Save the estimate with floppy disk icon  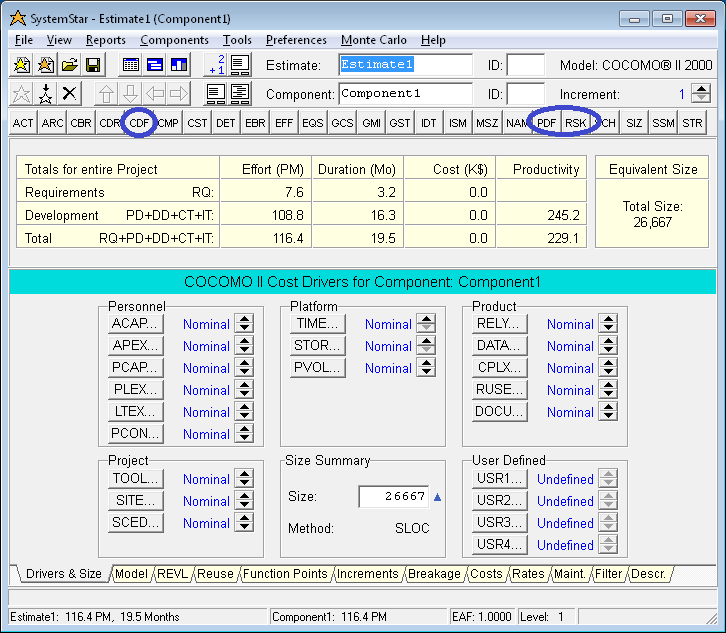94,65
